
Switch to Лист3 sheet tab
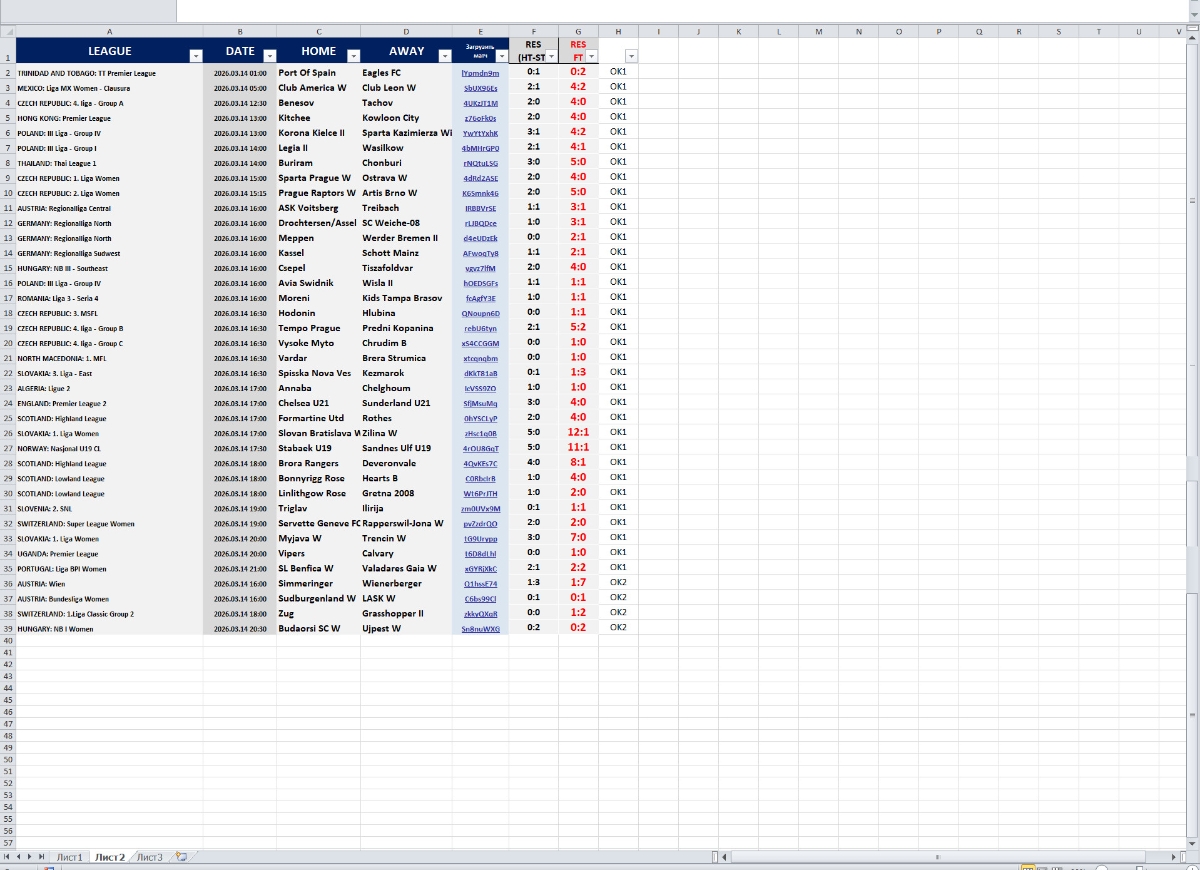coord(149,857)
